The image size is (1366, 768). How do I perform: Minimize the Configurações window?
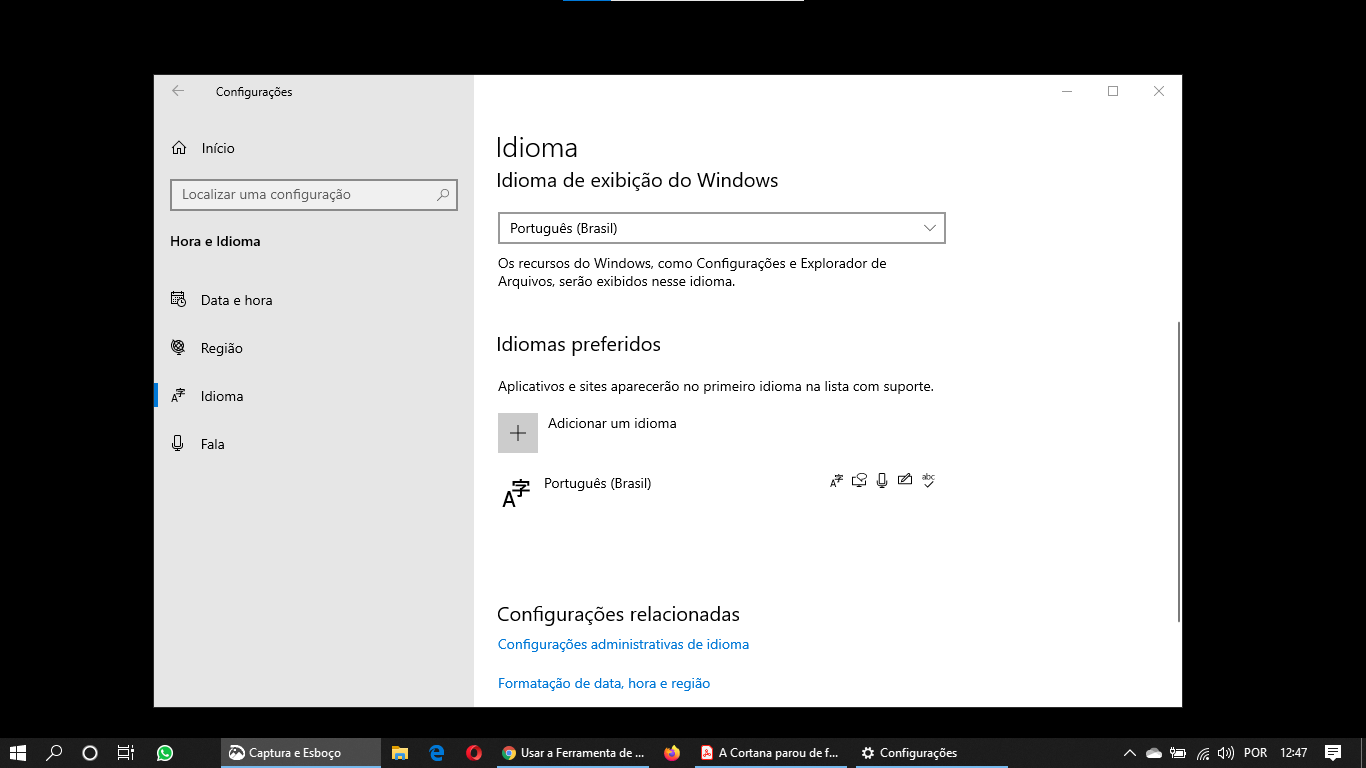(x=1067, y=91)
